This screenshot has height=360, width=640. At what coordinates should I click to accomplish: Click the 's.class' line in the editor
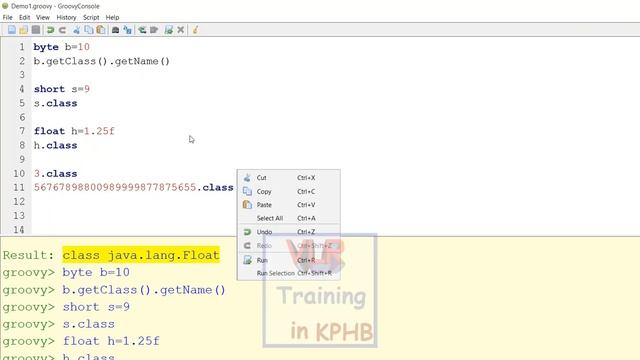(x=56, y=103)
